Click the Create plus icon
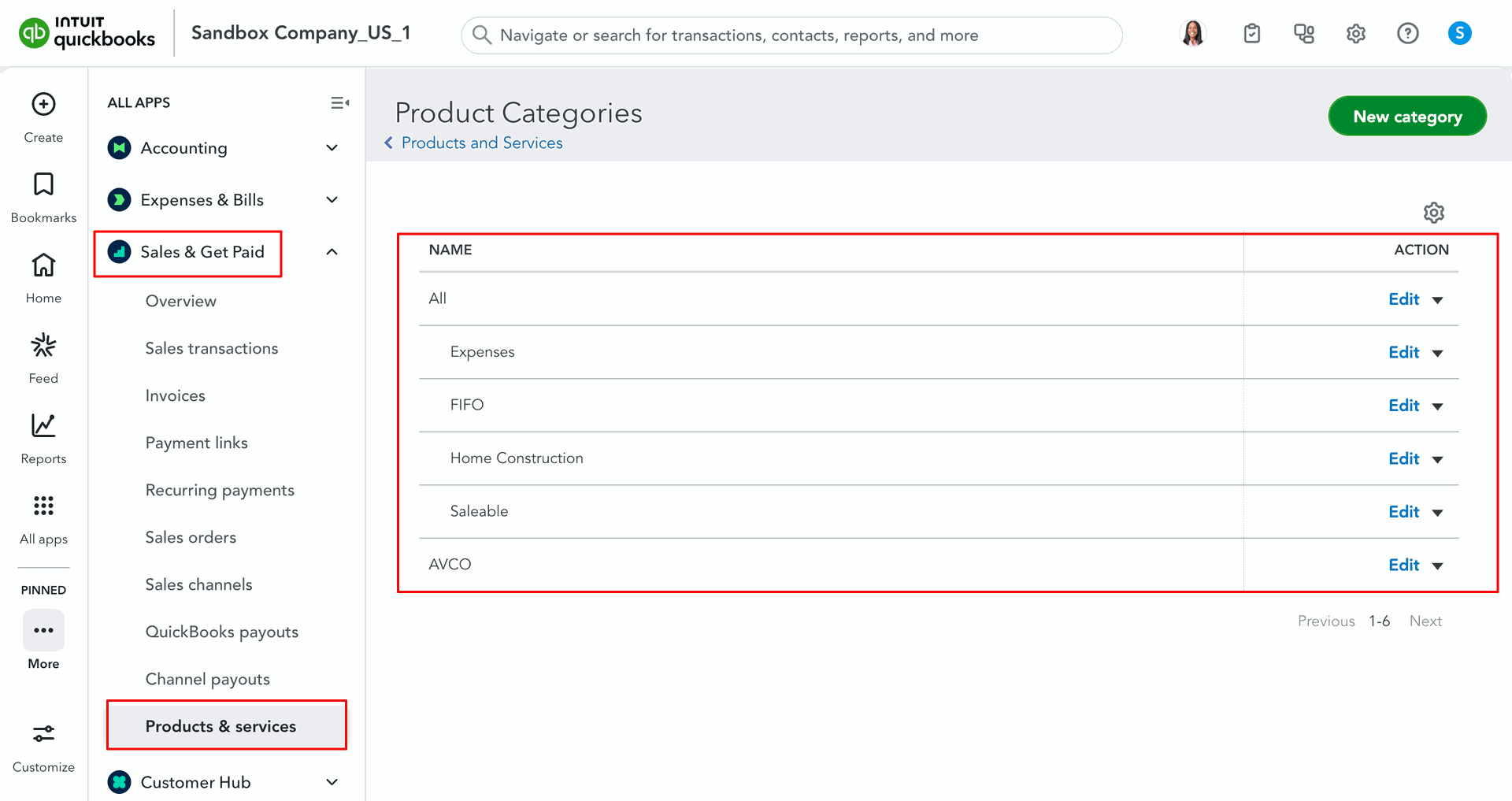Image resolution: width=1512 pixels, height=801 pixels. (43, 105)
